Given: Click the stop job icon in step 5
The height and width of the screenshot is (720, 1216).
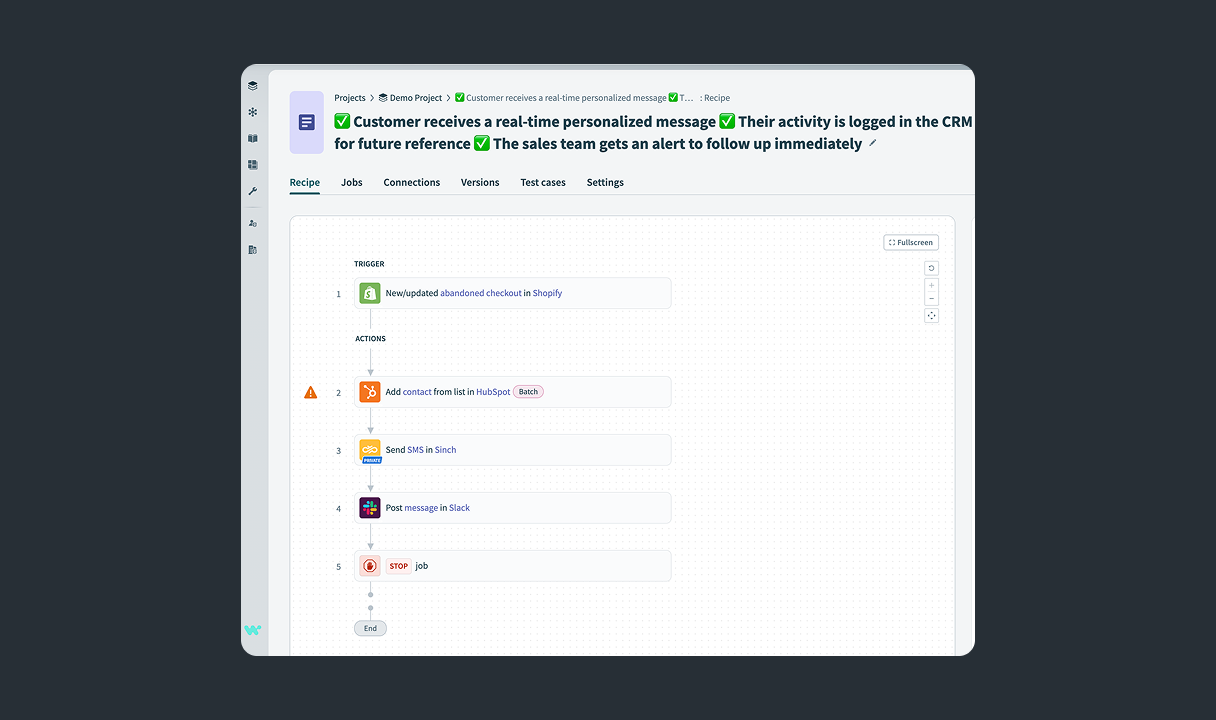Looking at the screenshot, I should (x=370, y=566).
